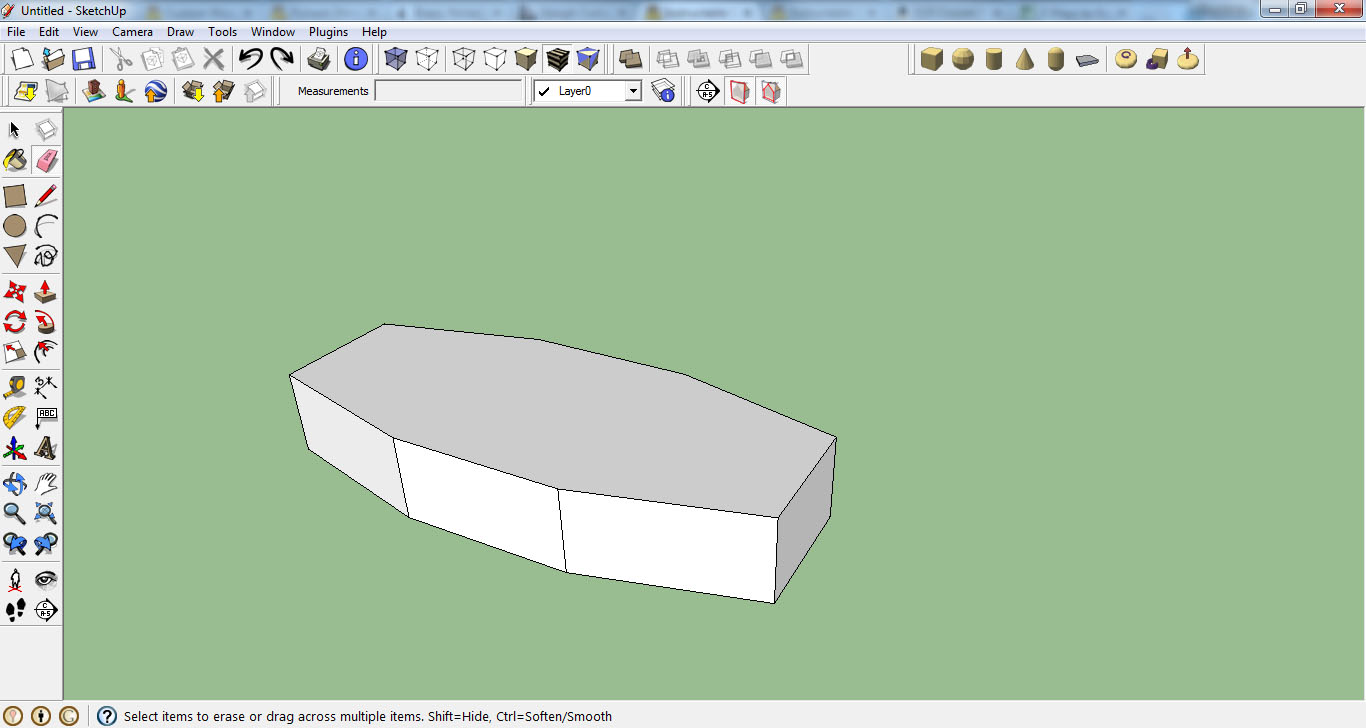Insert a cone shape from toolbar

pyautogui.click(x=1025, y=59)
